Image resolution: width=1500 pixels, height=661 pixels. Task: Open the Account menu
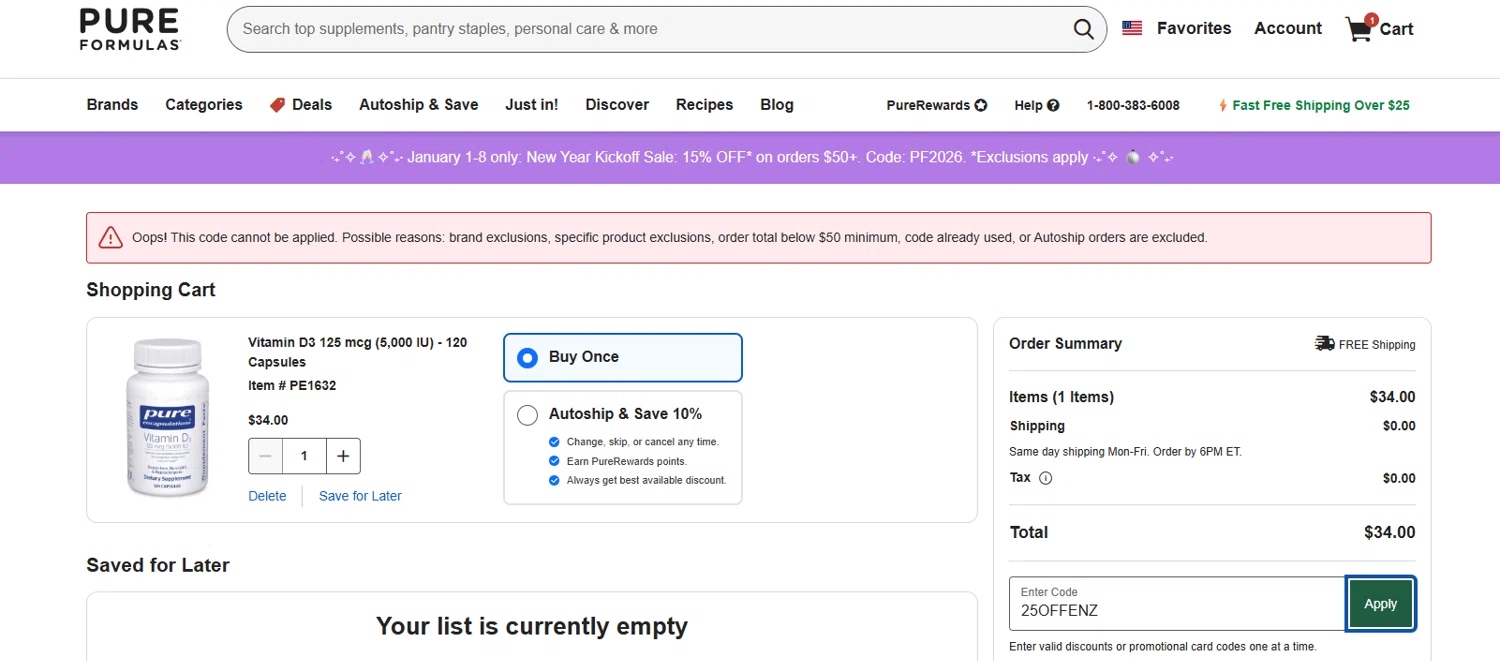(x=1288, y=28)
